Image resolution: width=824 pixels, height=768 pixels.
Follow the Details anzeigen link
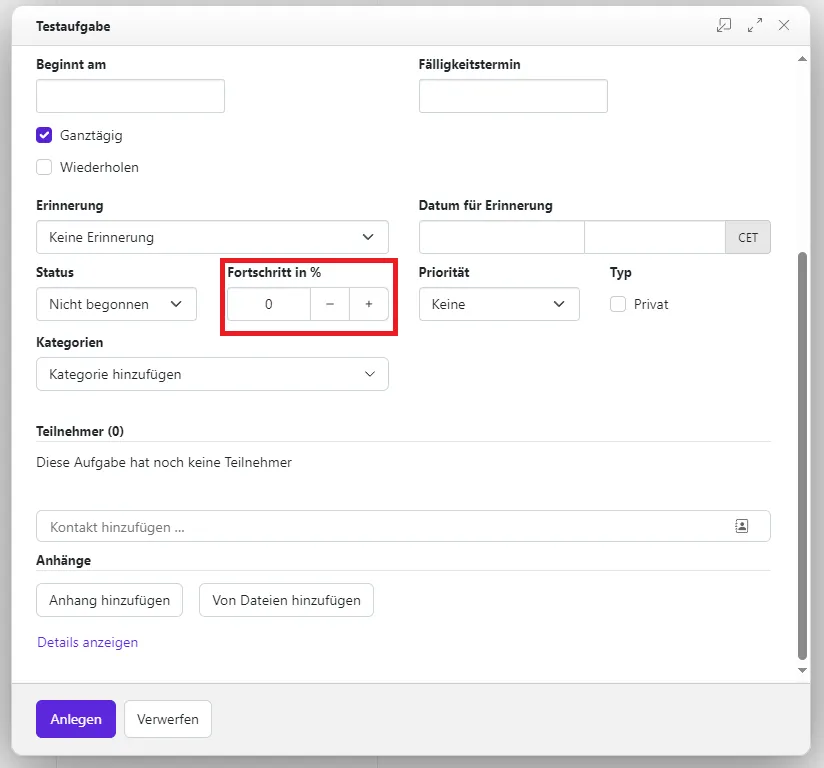coord(88,642)
